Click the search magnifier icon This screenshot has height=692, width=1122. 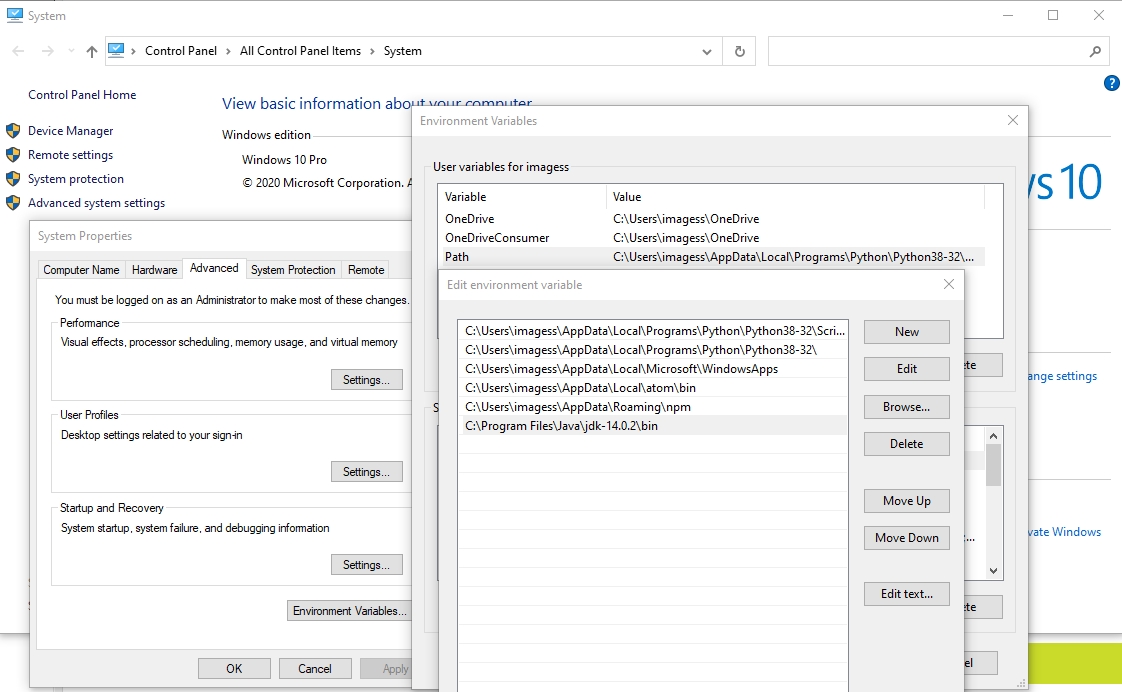coord(1095,52)
